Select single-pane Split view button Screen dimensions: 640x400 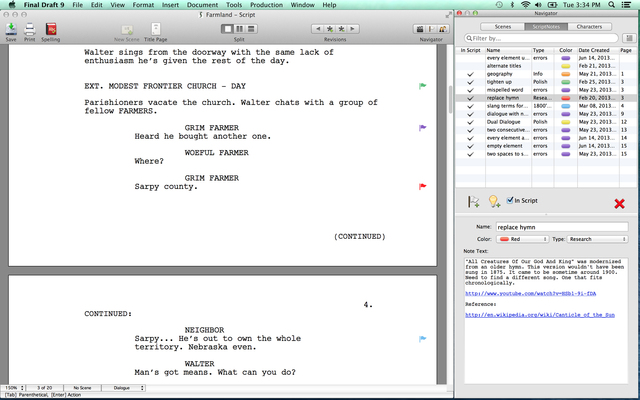click(x=227, y=29)
